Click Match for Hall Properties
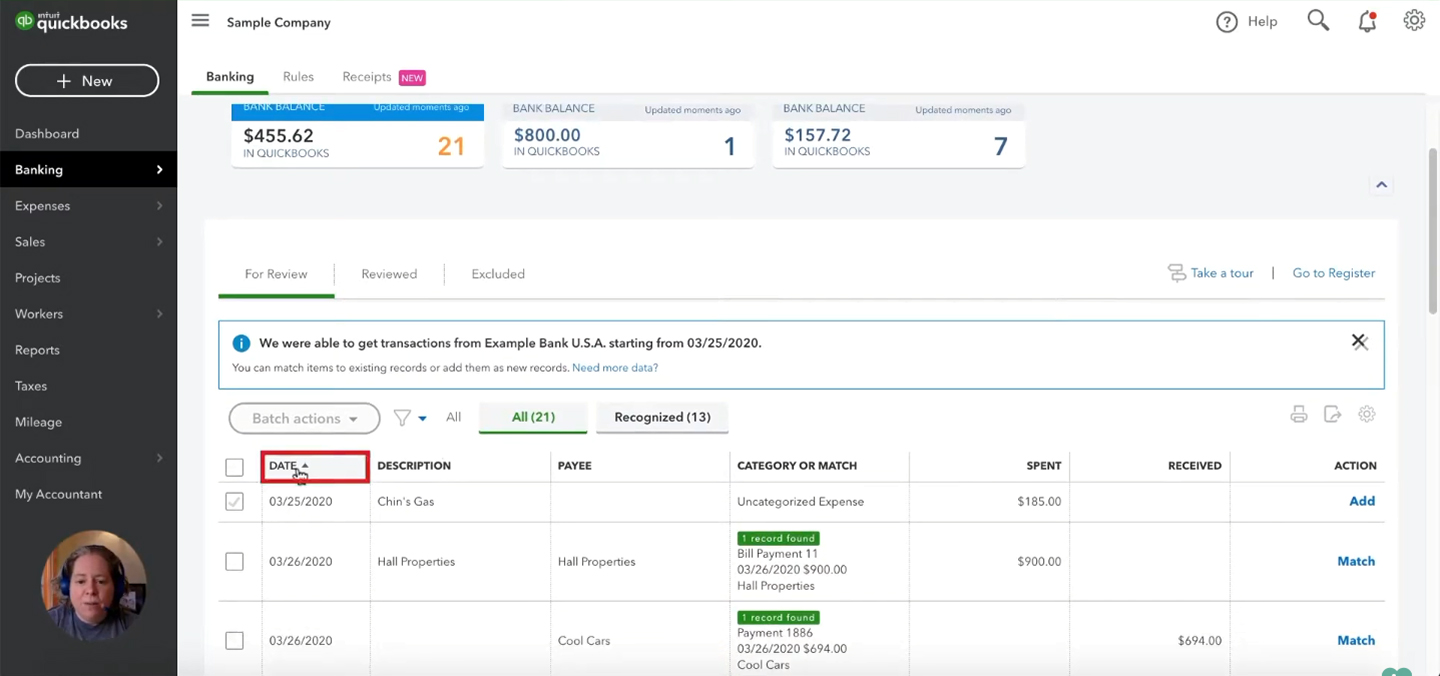 [1356, 561]
